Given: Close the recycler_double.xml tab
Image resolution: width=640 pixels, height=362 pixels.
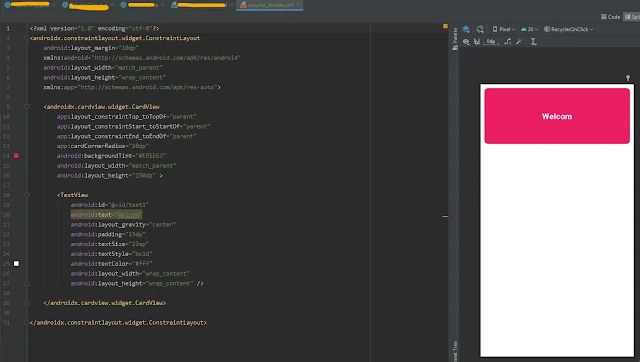Looking at the screenshot, I should coord(298,5).
